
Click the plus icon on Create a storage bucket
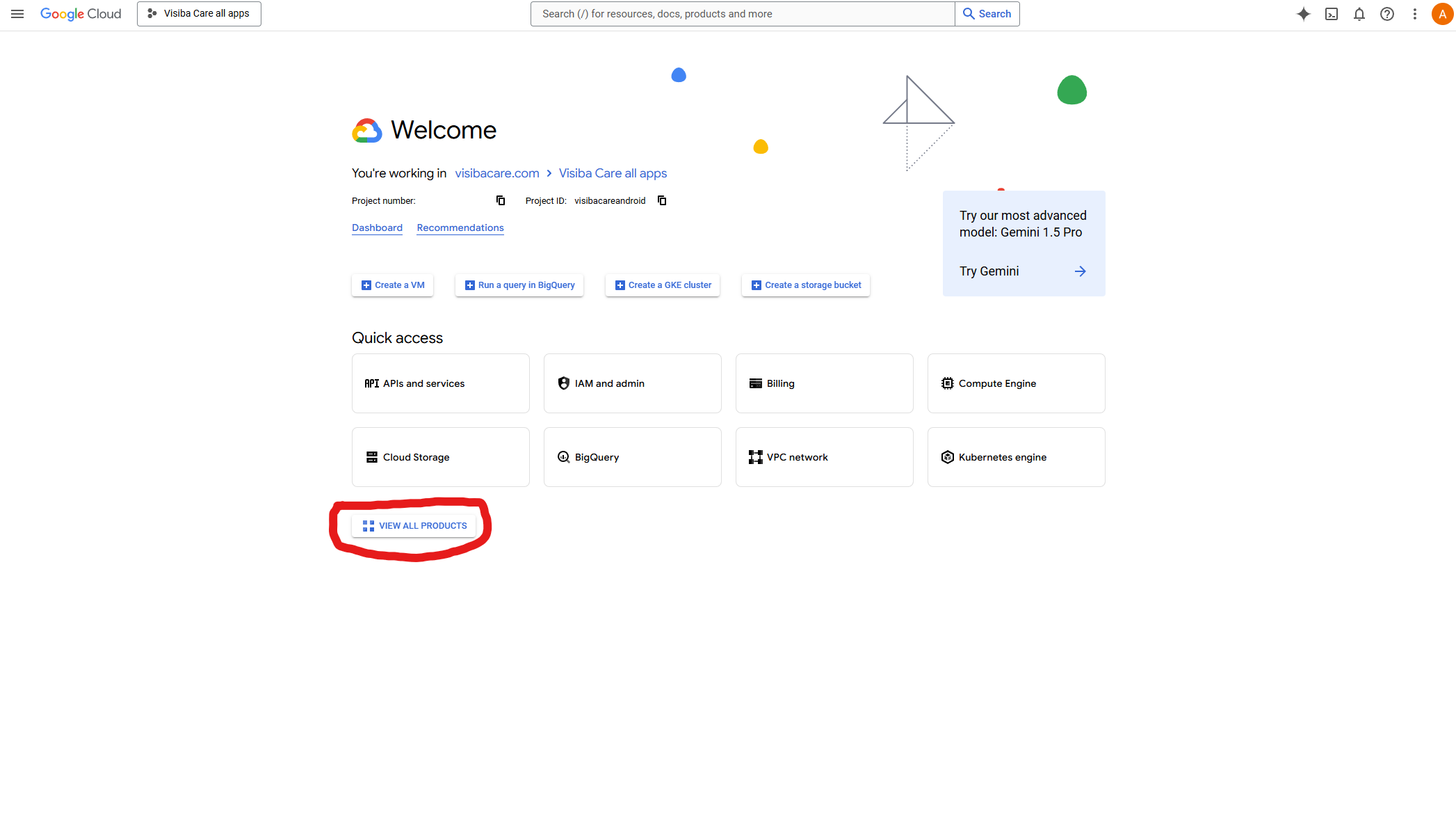(757, 285)
